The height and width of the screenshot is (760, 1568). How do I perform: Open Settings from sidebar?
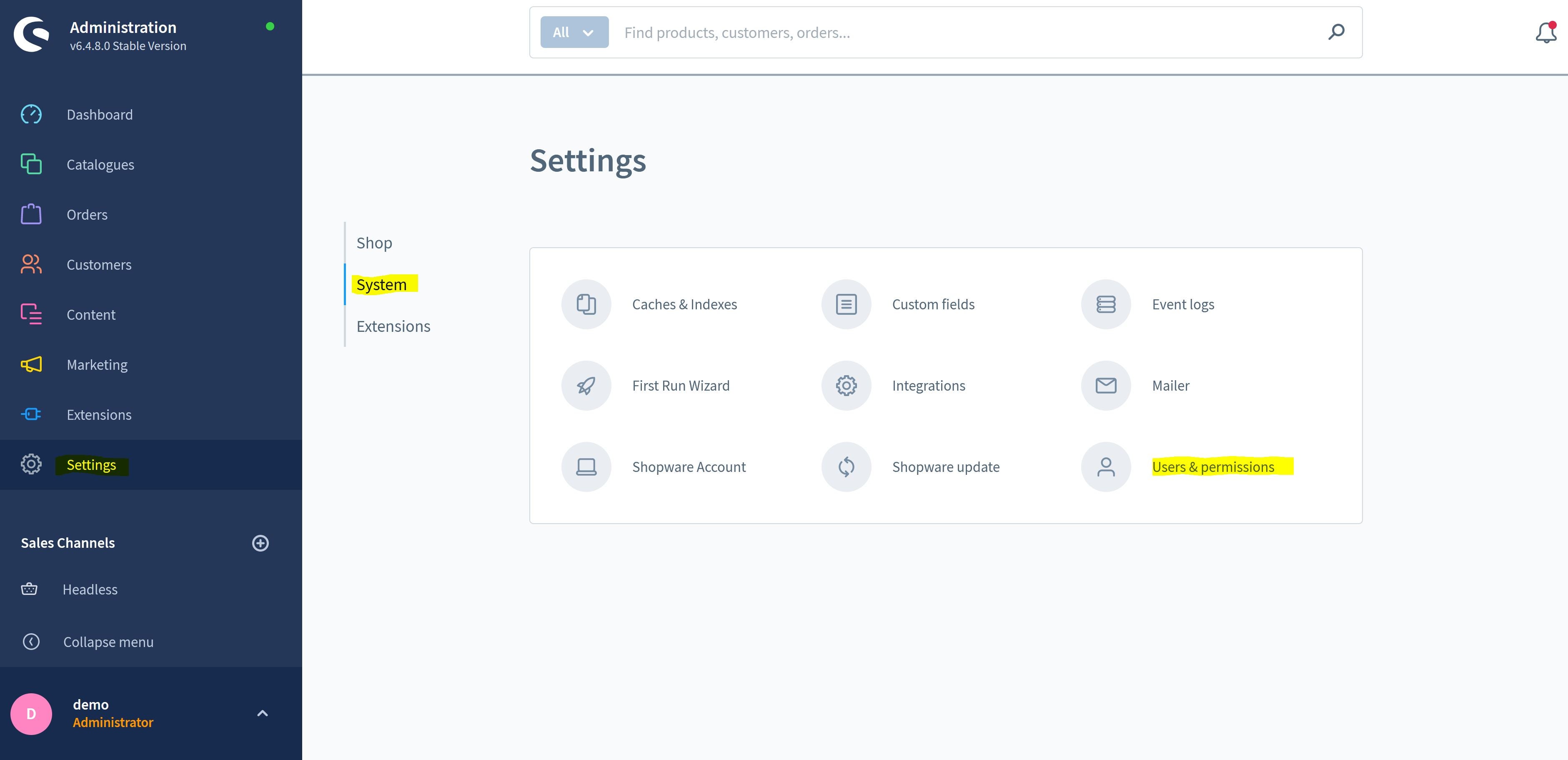[x=91, y=464]
